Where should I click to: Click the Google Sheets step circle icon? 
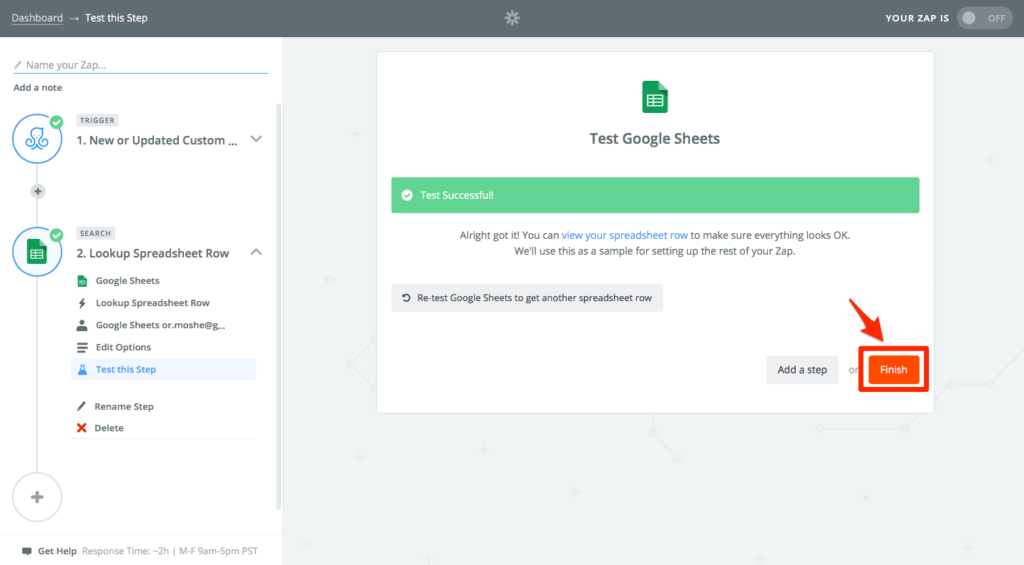coord(37,252)
